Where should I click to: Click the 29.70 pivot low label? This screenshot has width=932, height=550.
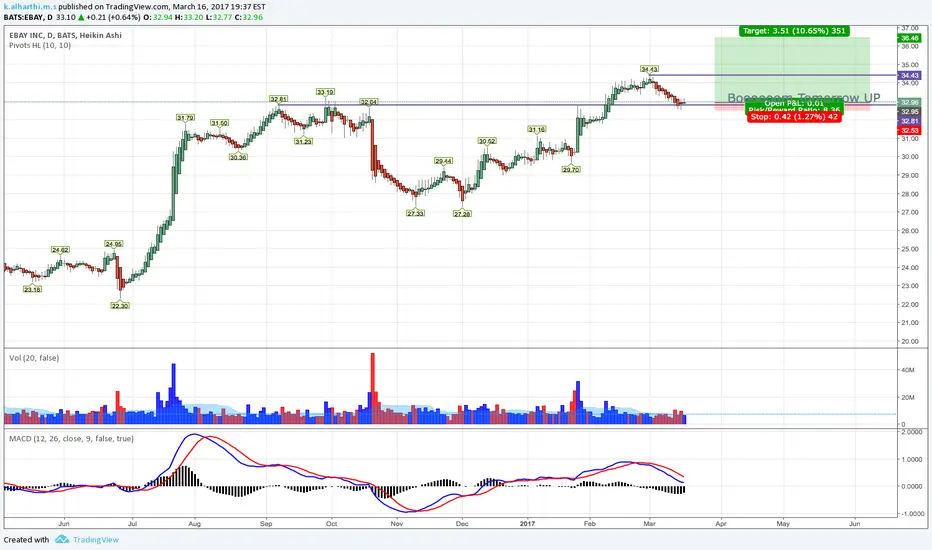pos(571,169)
